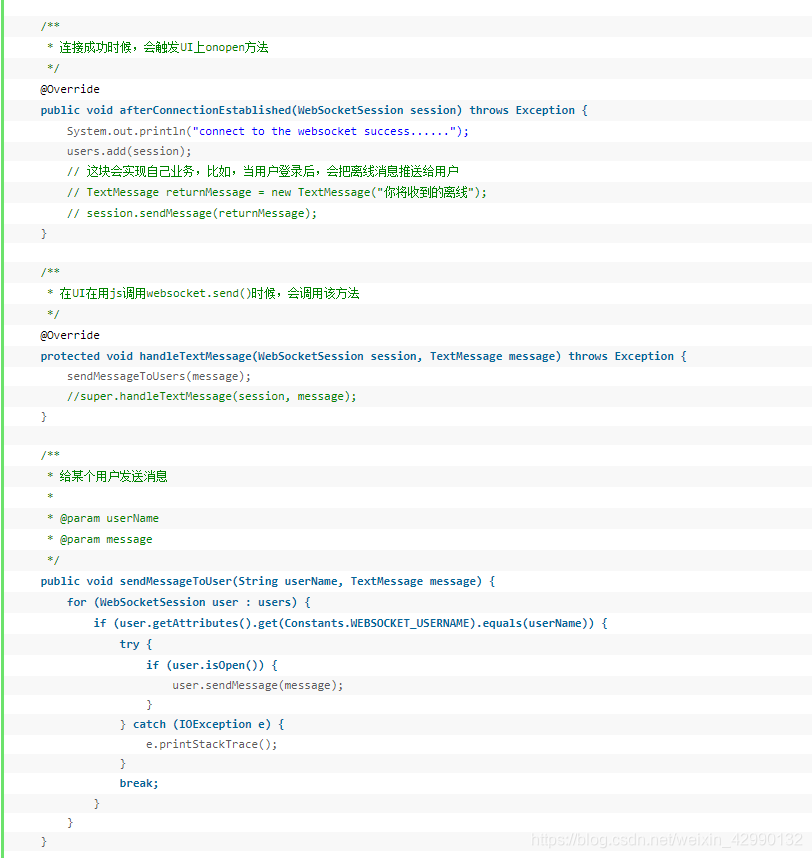Click the users.add(session); line
812x858 pixels.
(129, 152)
